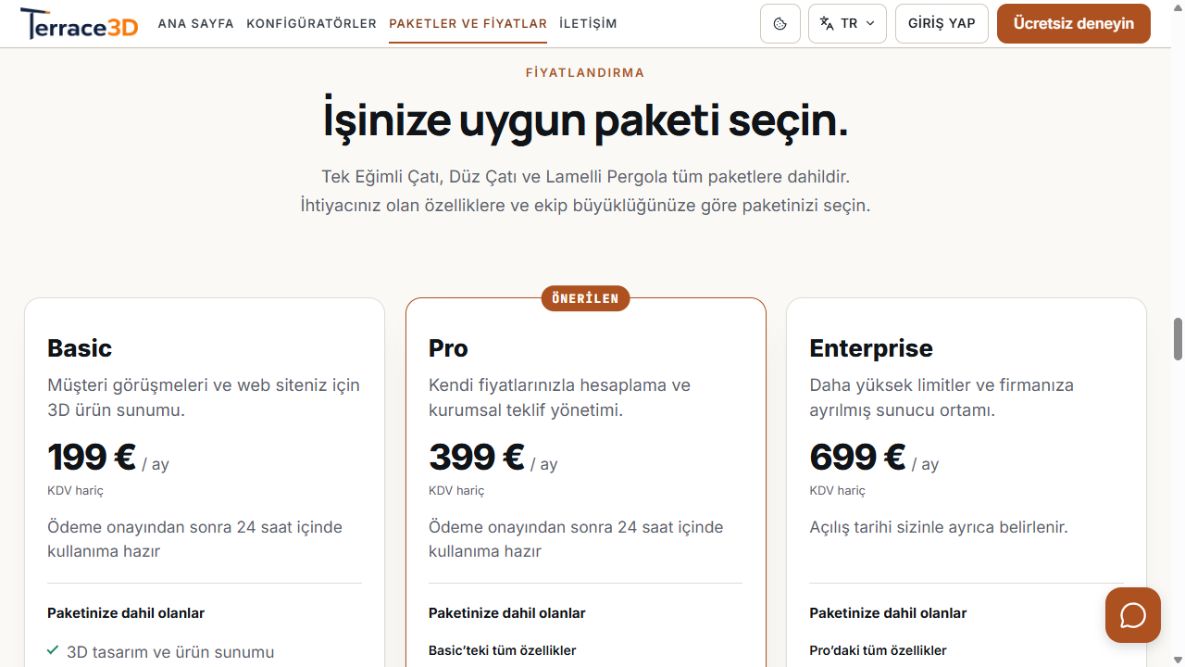Viewport: 1185px width, 667px height.
Task: Click the Enterprise package title
Action: (x=871, y=348)
